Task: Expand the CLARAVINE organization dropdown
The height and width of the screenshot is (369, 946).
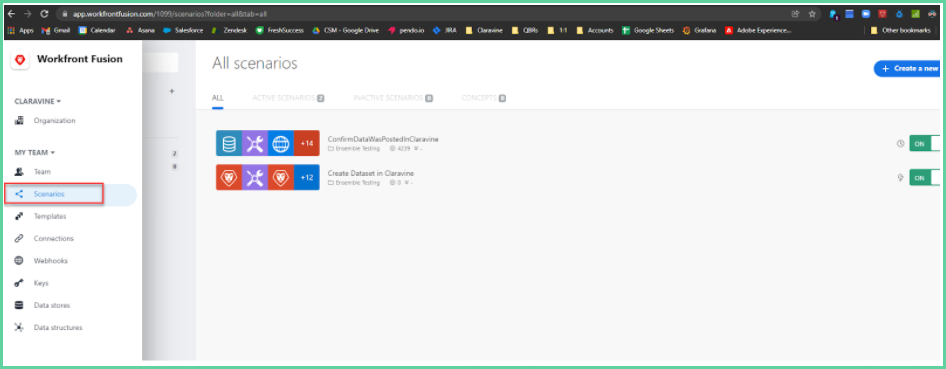Action: tap(37, 101)
